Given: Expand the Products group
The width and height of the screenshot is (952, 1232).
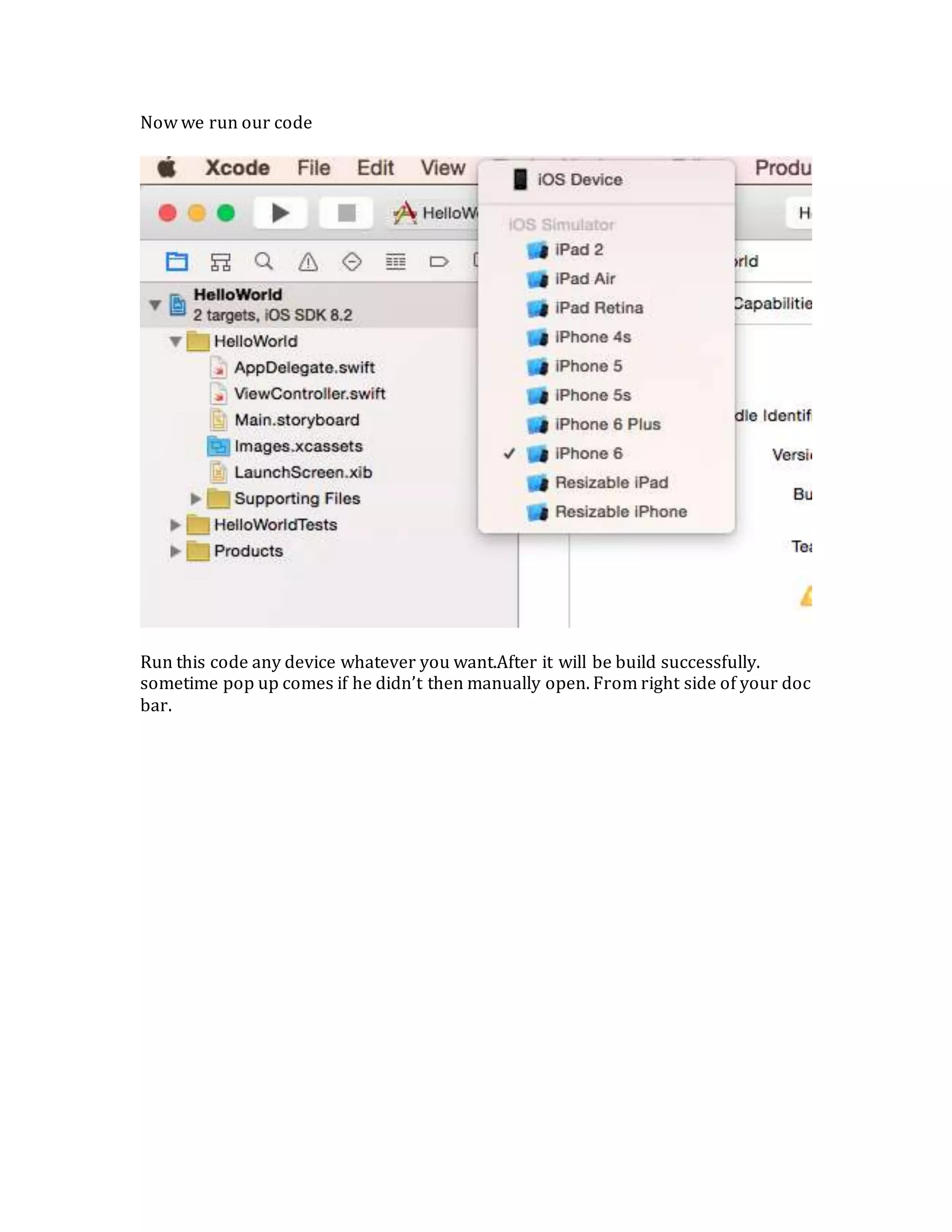Looking at the screenshot, I should [x=175, y=551].
